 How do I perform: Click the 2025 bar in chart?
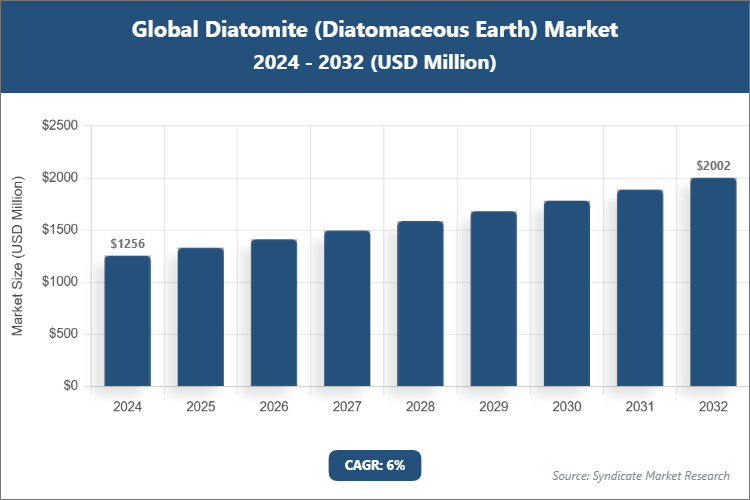(x=201, y=317)
